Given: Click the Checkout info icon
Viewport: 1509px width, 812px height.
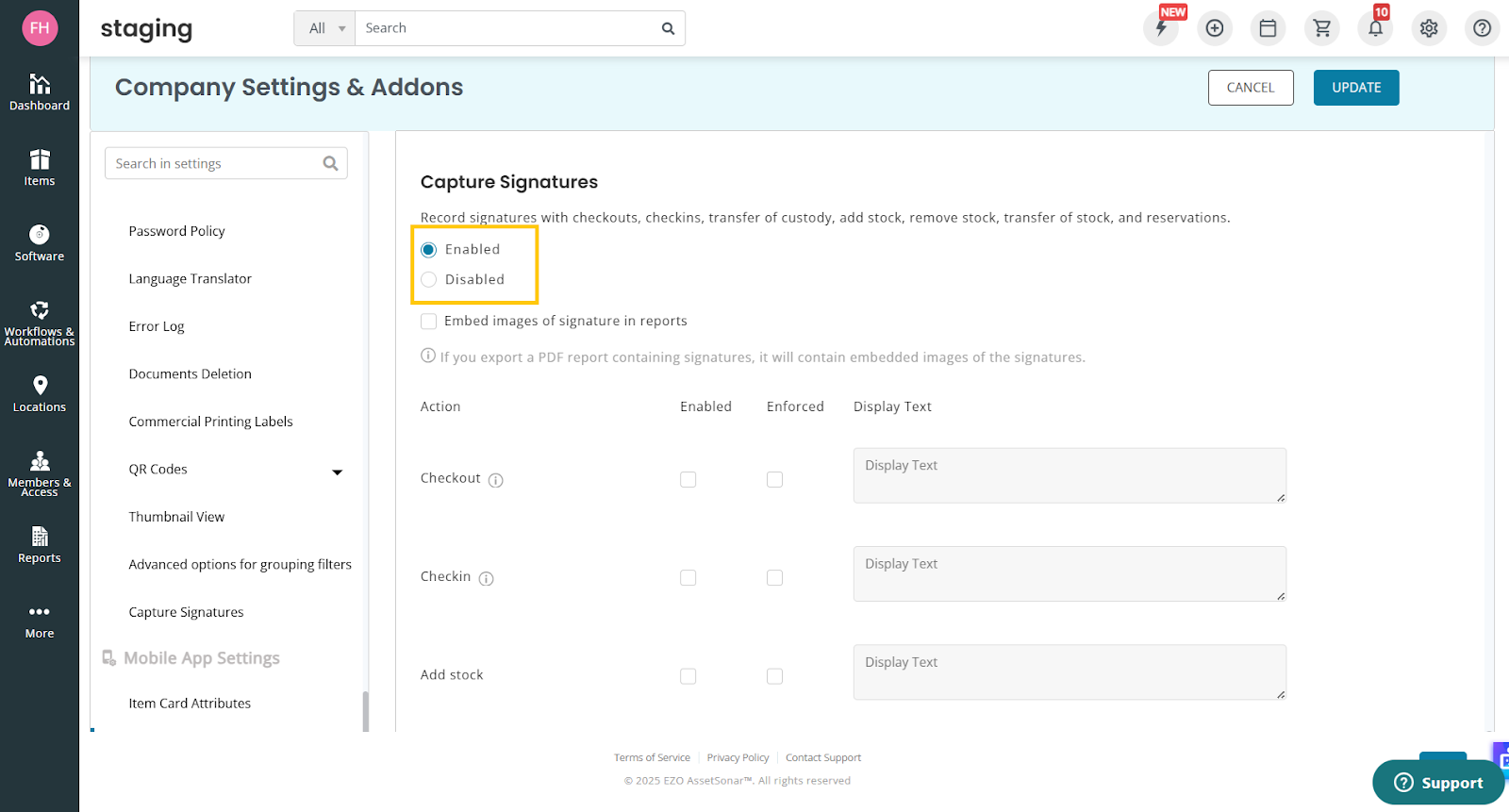Looking at the screenshot, I should (496, 480).
